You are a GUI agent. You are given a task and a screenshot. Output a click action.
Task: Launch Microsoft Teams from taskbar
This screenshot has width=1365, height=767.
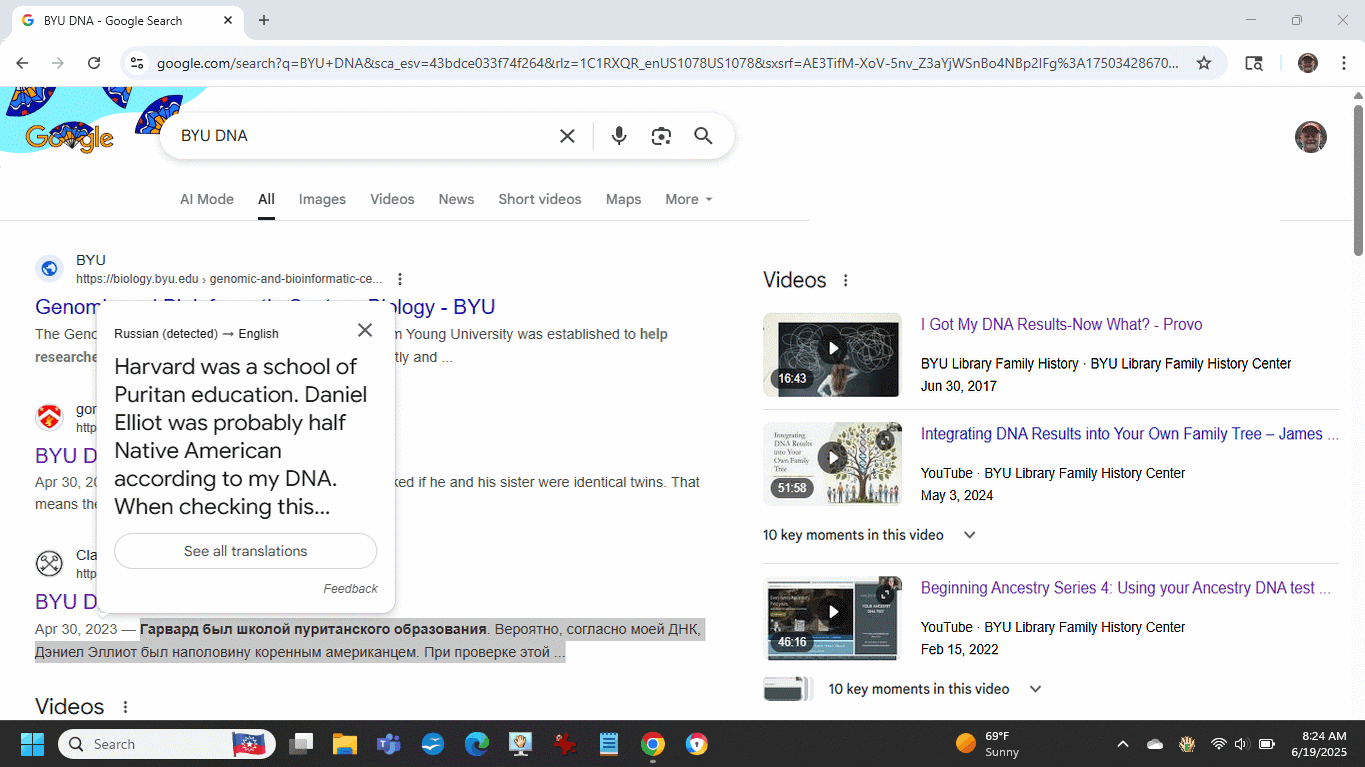389,744
